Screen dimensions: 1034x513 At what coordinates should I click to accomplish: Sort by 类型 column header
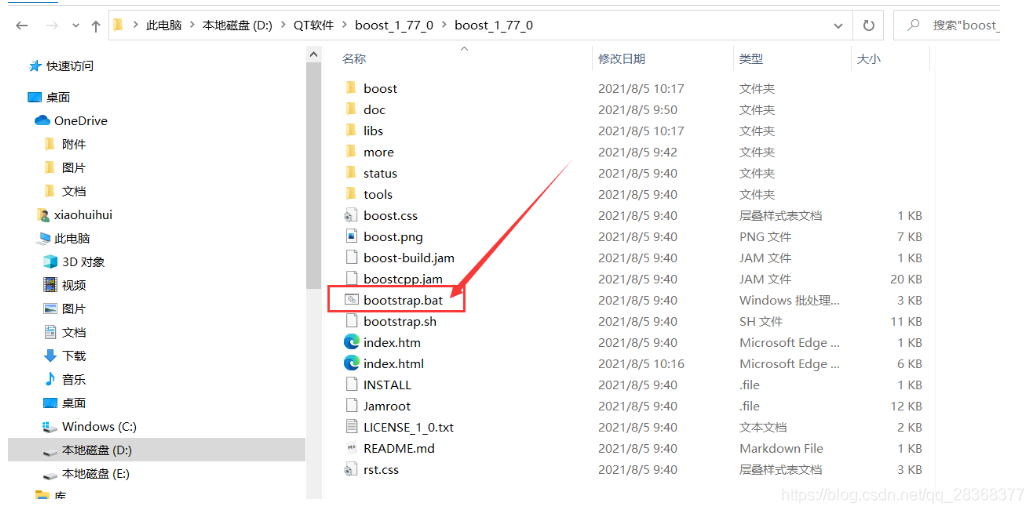(x=751, y=59)
